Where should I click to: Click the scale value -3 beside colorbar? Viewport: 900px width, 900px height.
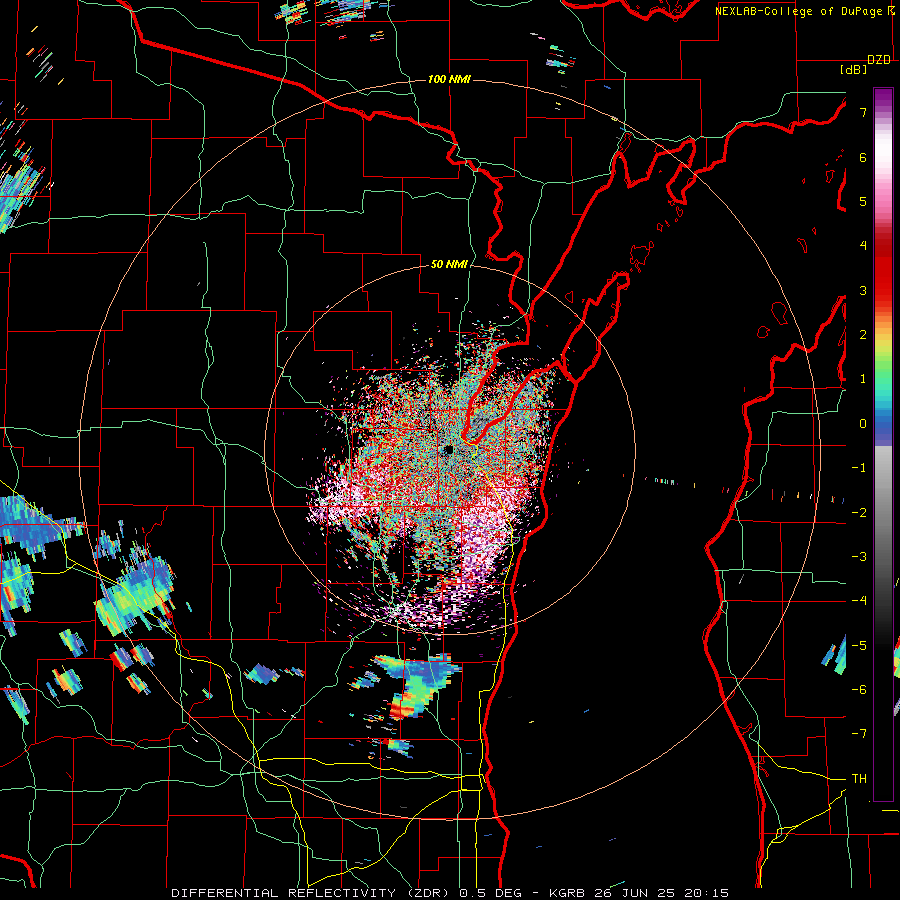(x=859, y=556)
